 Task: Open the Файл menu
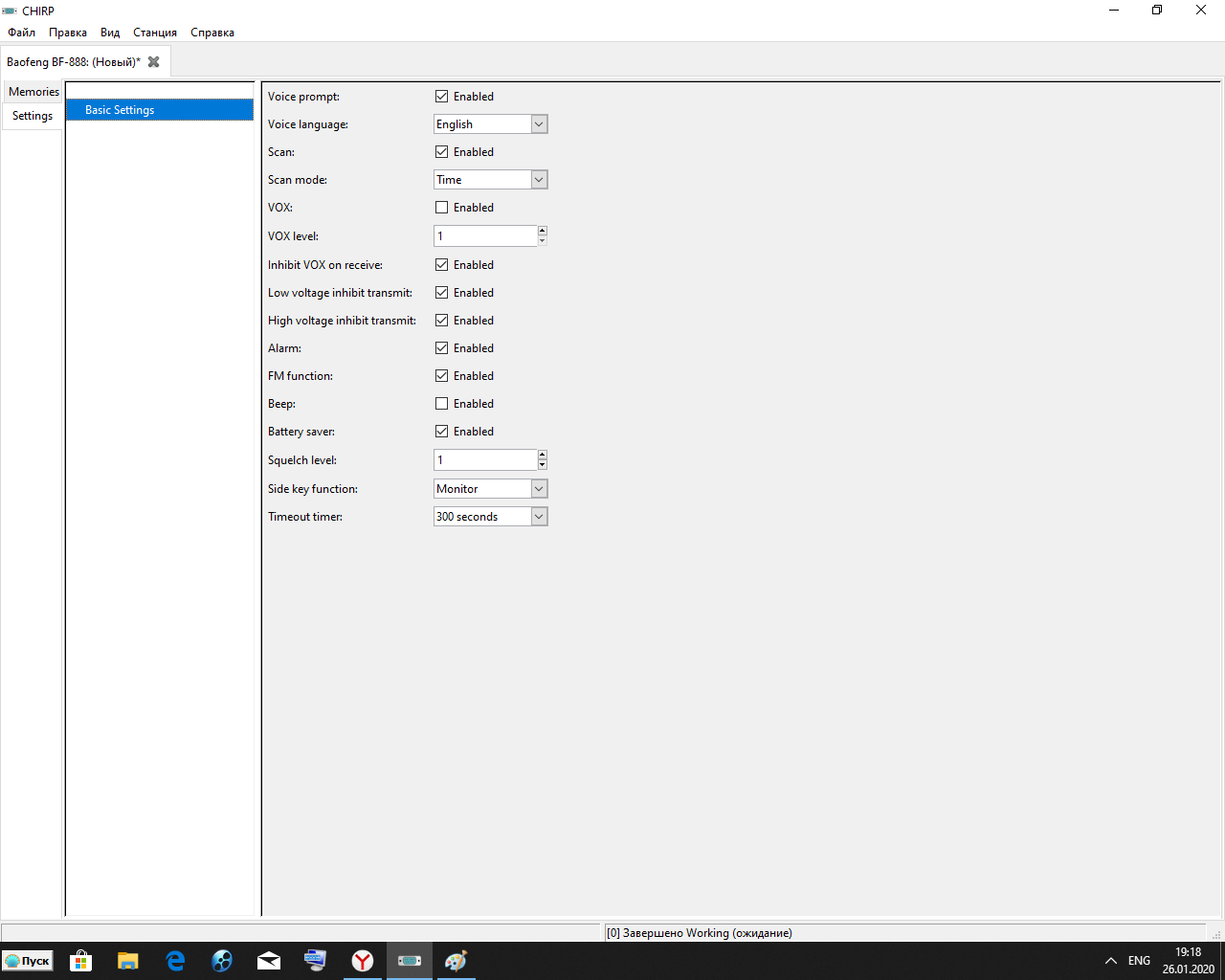(x=21, y=33)
